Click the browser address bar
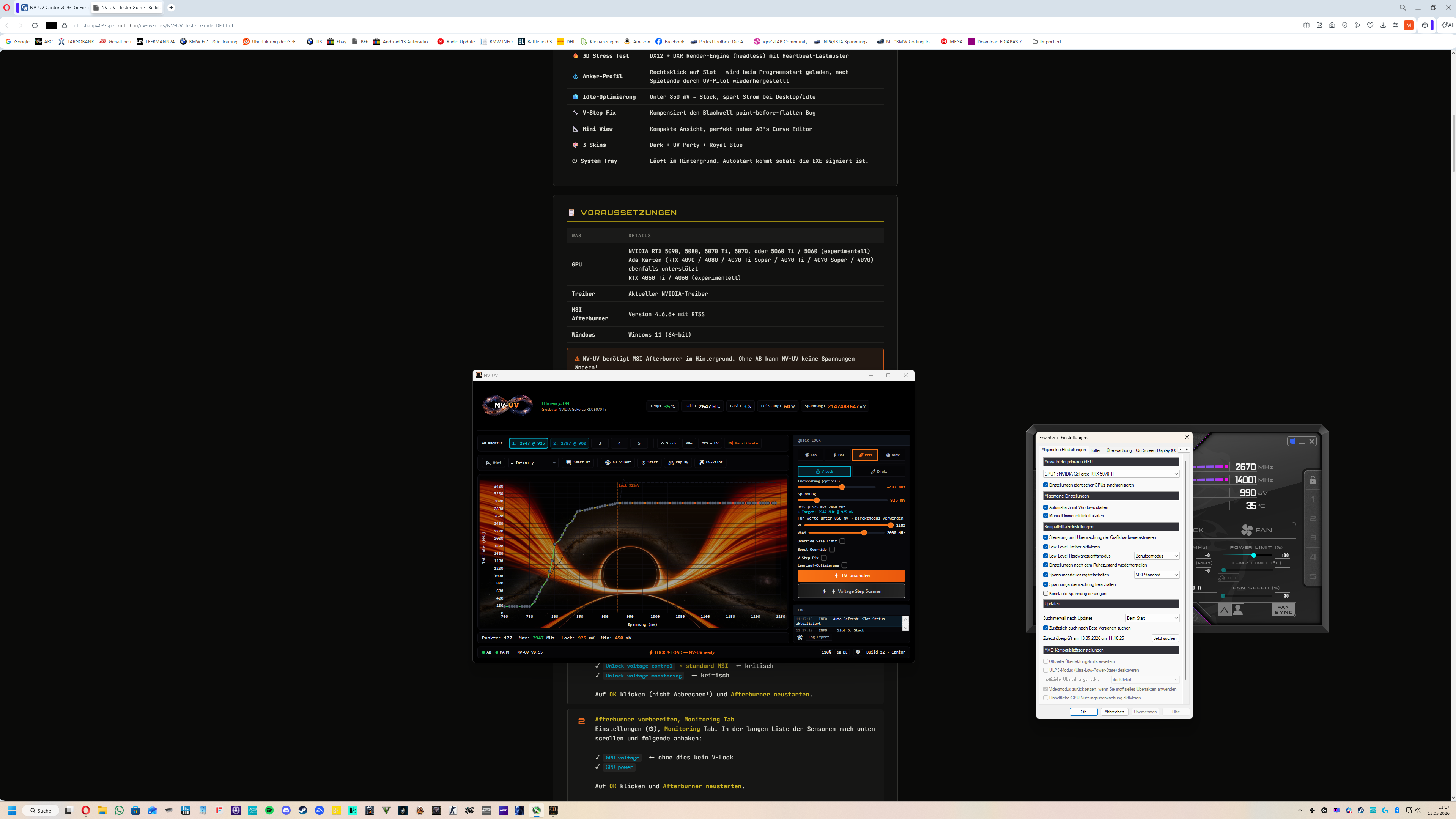This screenshot has height=819, width=1456. pos(678,25)
